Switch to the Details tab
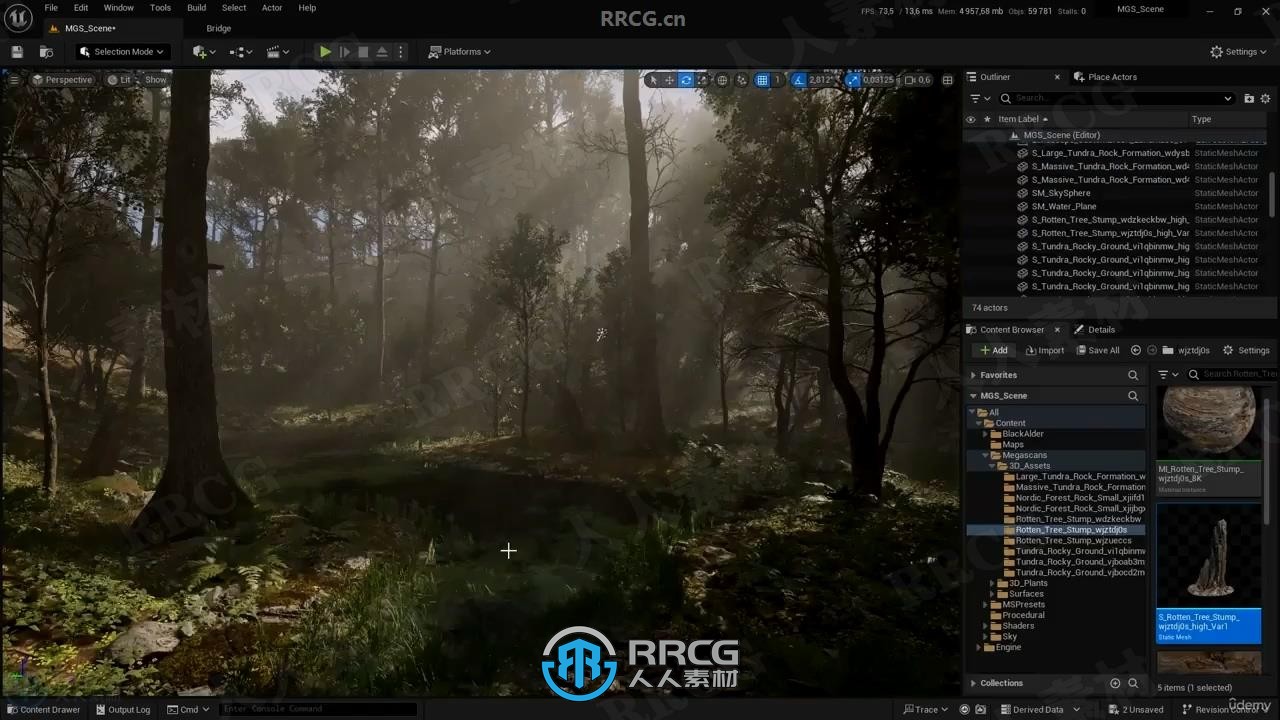 (1095, 329)
